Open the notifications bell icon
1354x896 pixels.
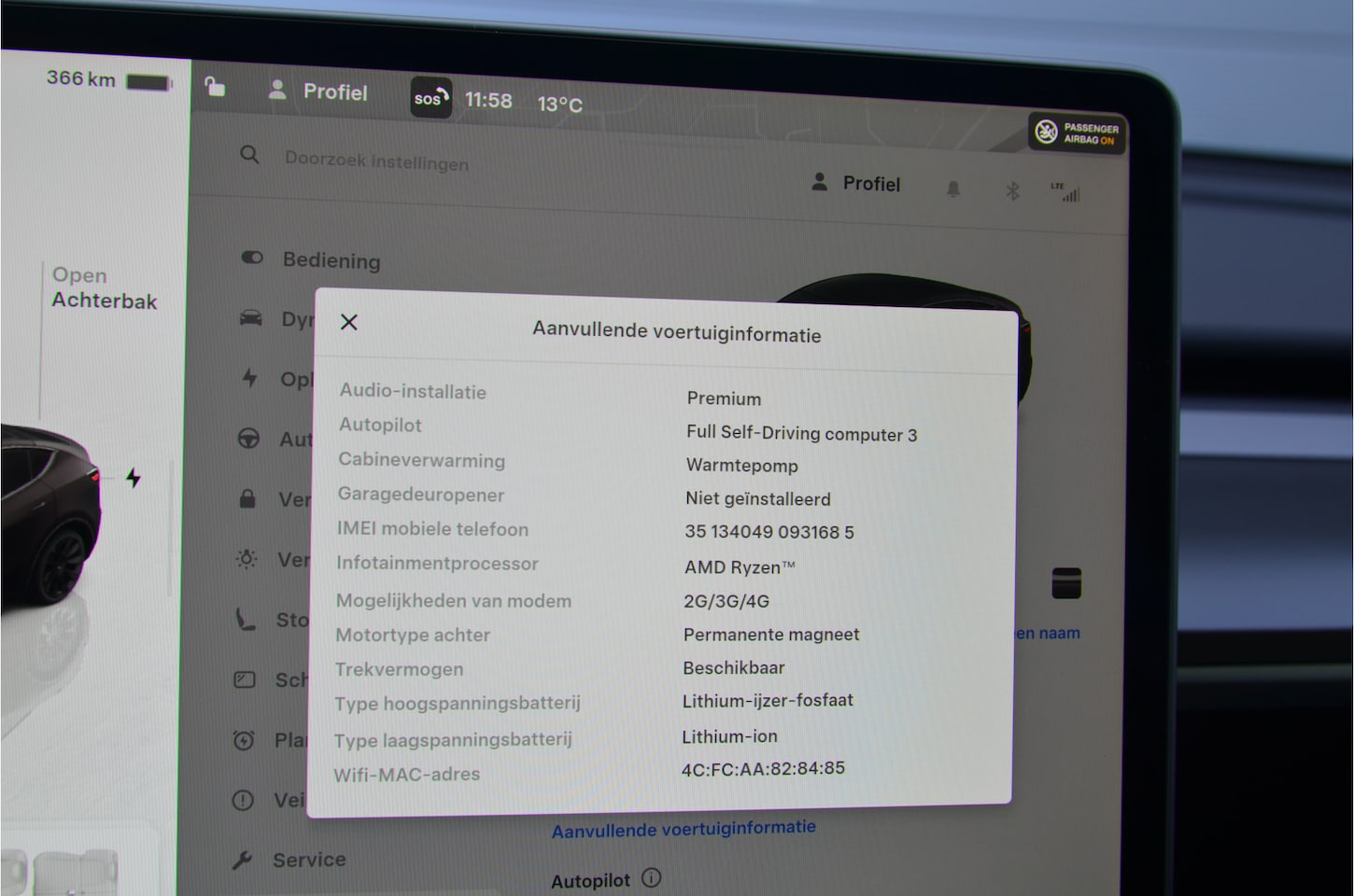point(952,189)
